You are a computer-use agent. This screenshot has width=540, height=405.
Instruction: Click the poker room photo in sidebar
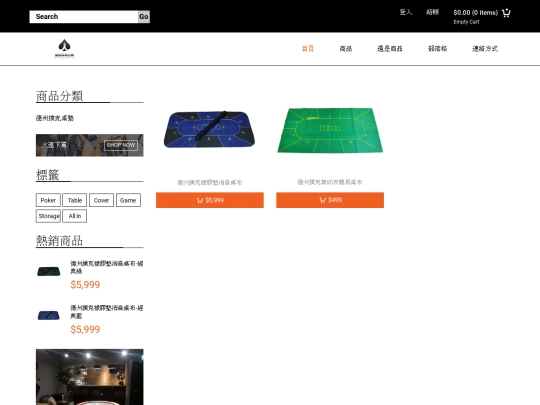[x=90, y=377]
